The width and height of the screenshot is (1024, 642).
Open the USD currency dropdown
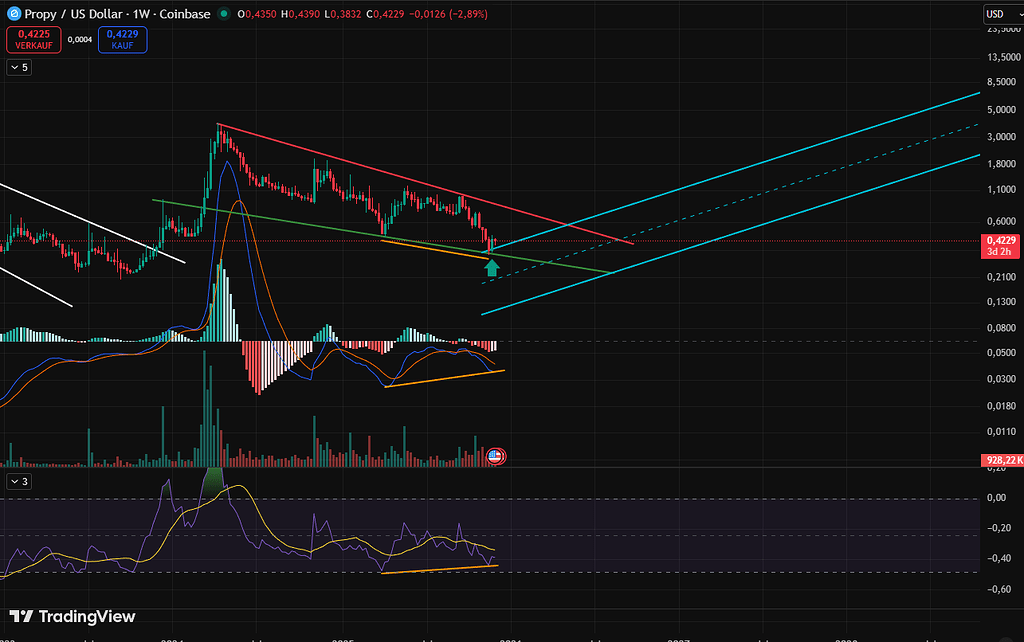[x=999, y=14]
